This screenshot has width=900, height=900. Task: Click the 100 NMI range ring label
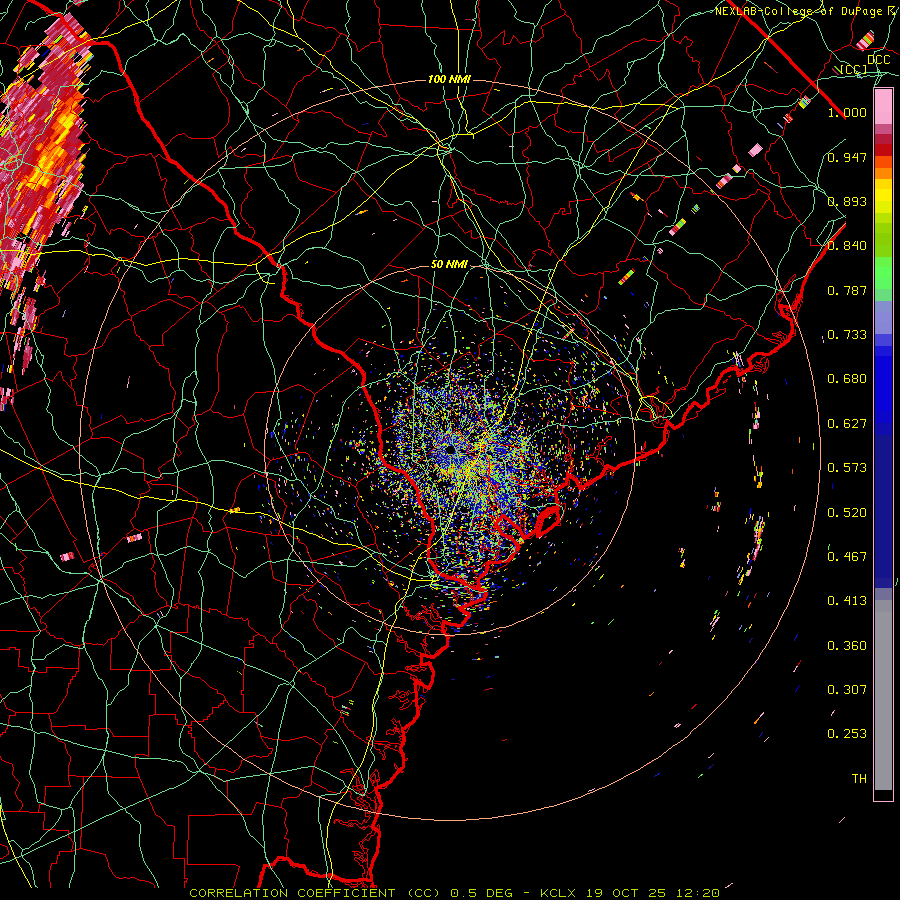click(x=449, y=79)
